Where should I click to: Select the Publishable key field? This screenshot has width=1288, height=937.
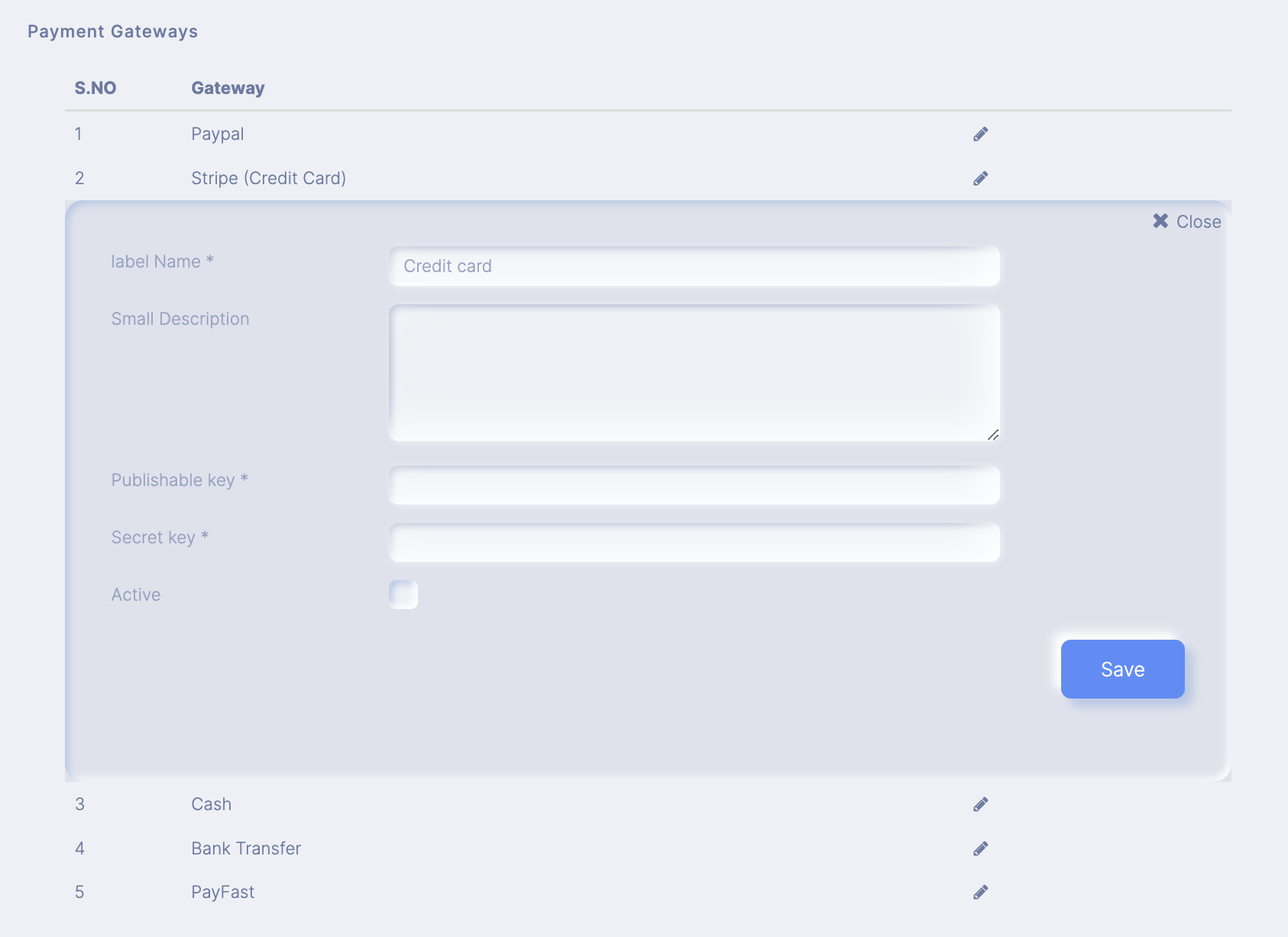pyautogui.click(x=694, y=485)
